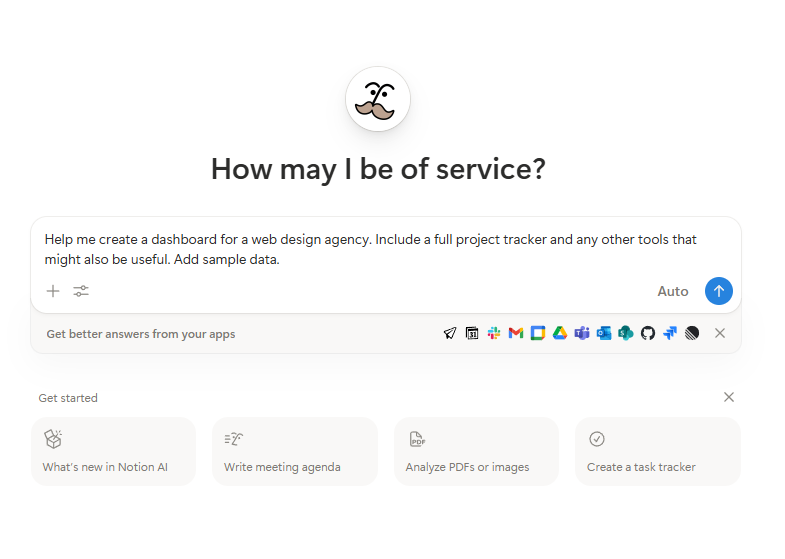Click the plus attach icon
The width and height of the screenshot is (785, 559).
coord(53,291)
